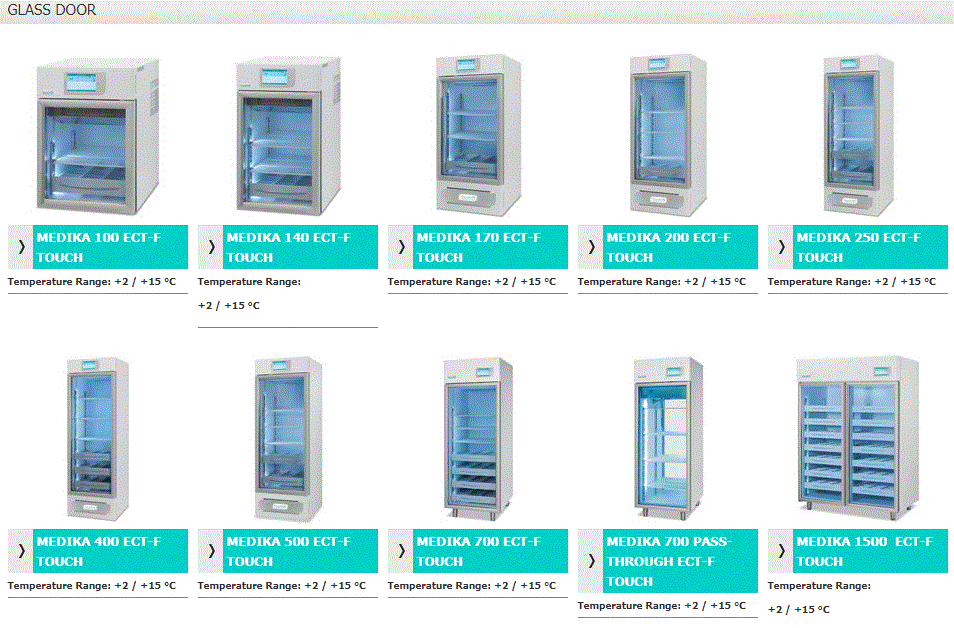Click the temperature range under MEDIKA 700 PASS-THROUGH
This screenshot has height=628, width=954.
(x=662, y=605)
